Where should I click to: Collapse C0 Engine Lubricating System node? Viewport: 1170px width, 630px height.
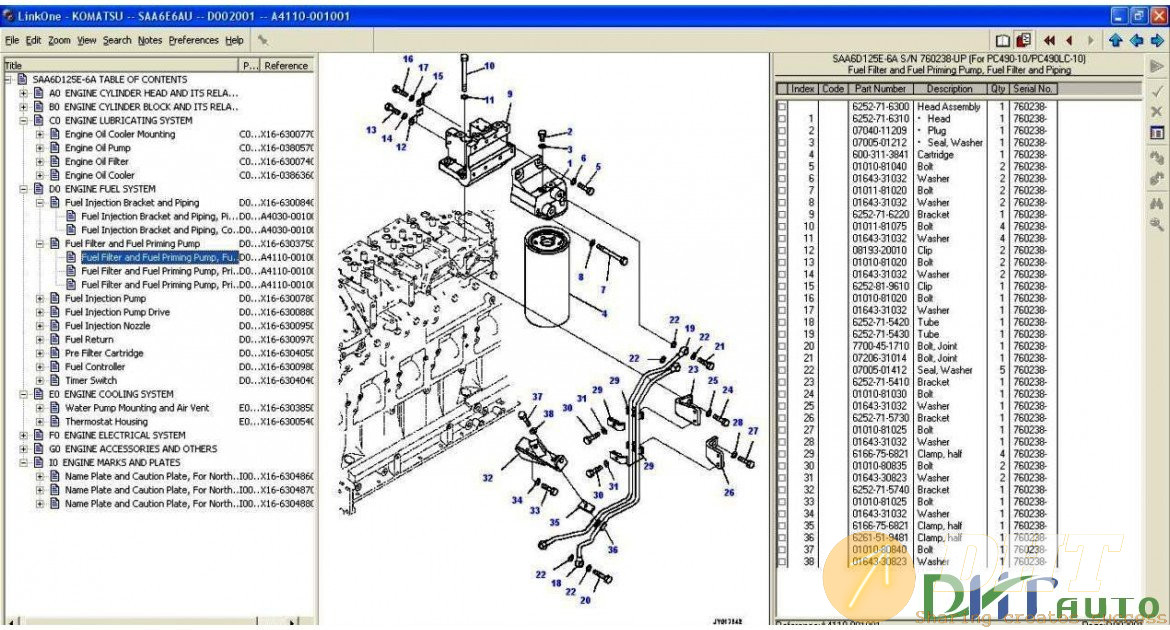[23, 120]
